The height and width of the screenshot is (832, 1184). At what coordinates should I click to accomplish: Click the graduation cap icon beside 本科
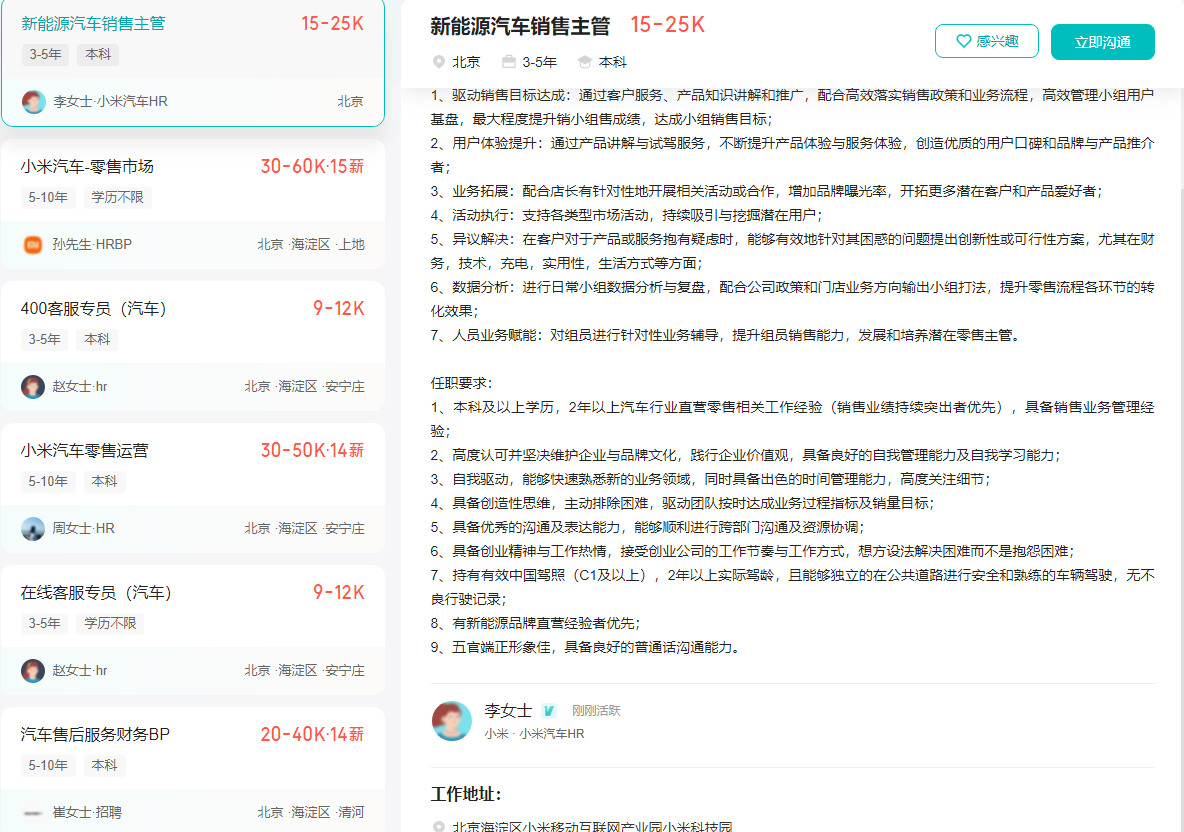tap(584, 62)
